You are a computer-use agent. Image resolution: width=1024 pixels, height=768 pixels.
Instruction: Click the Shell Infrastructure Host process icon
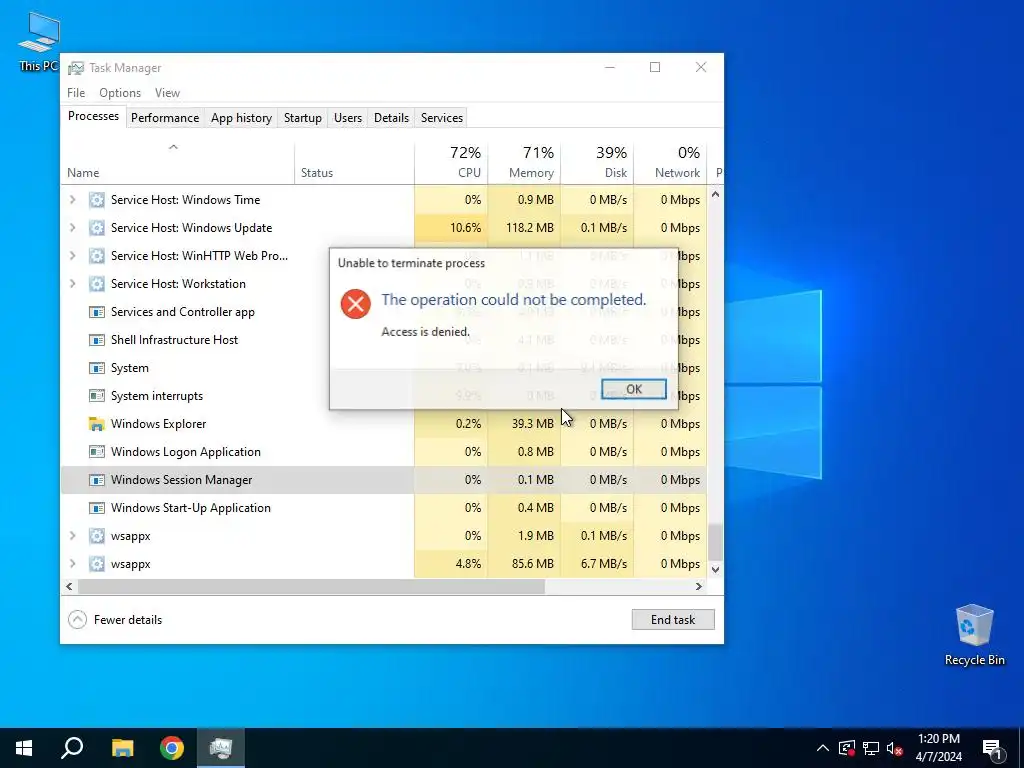click(97, 340)
